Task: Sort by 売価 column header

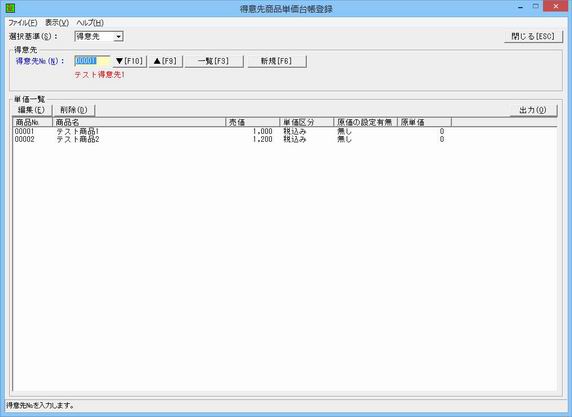Action: 252,122
